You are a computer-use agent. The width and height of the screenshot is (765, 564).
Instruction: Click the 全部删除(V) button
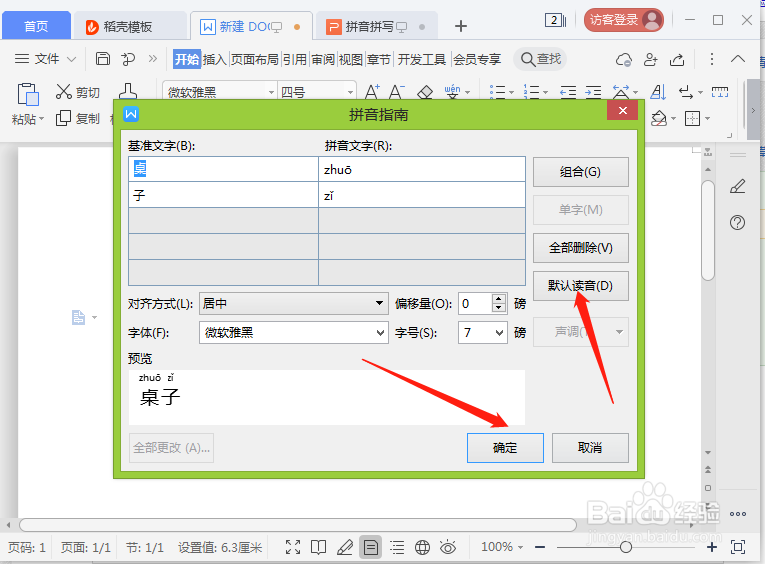click(x=581, y=248)
